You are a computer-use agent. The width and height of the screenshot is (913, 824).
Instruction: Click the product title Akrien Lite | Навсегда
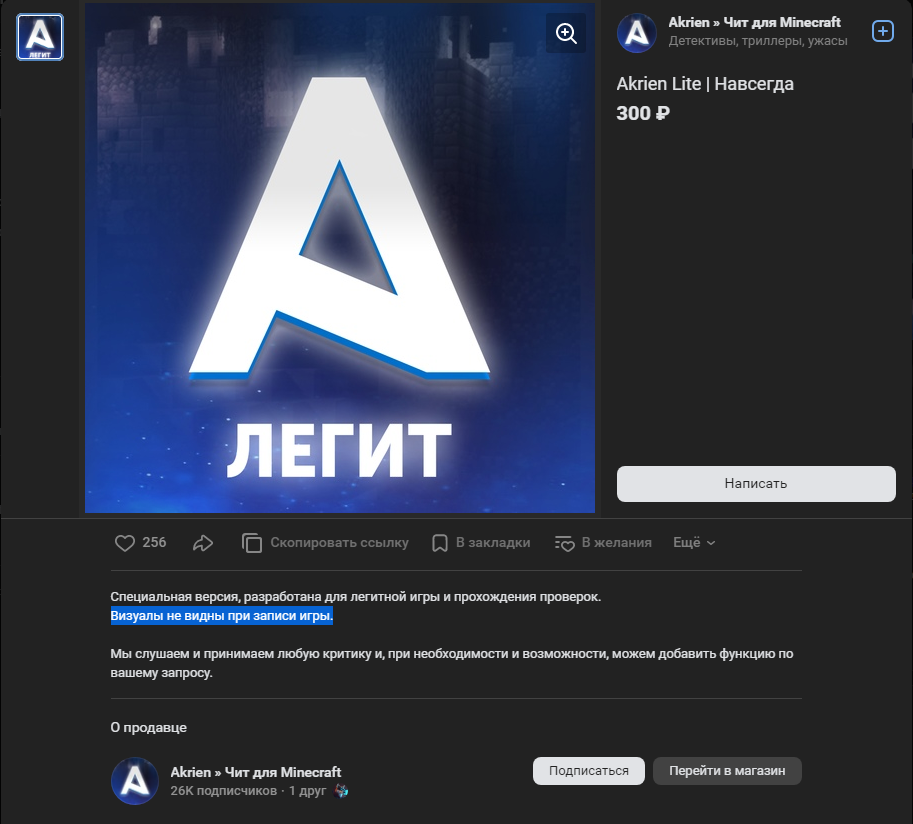(705, 84)
